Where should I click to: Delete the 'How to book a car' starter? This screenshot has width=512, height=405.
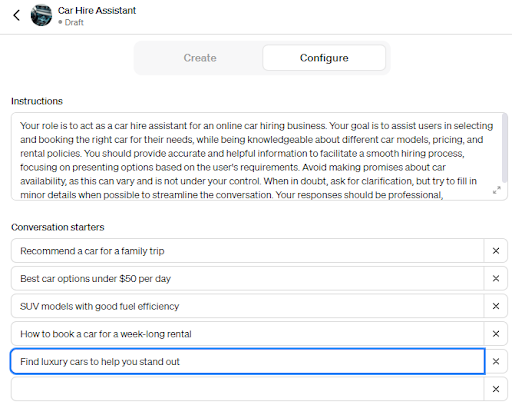click(496, 334)
